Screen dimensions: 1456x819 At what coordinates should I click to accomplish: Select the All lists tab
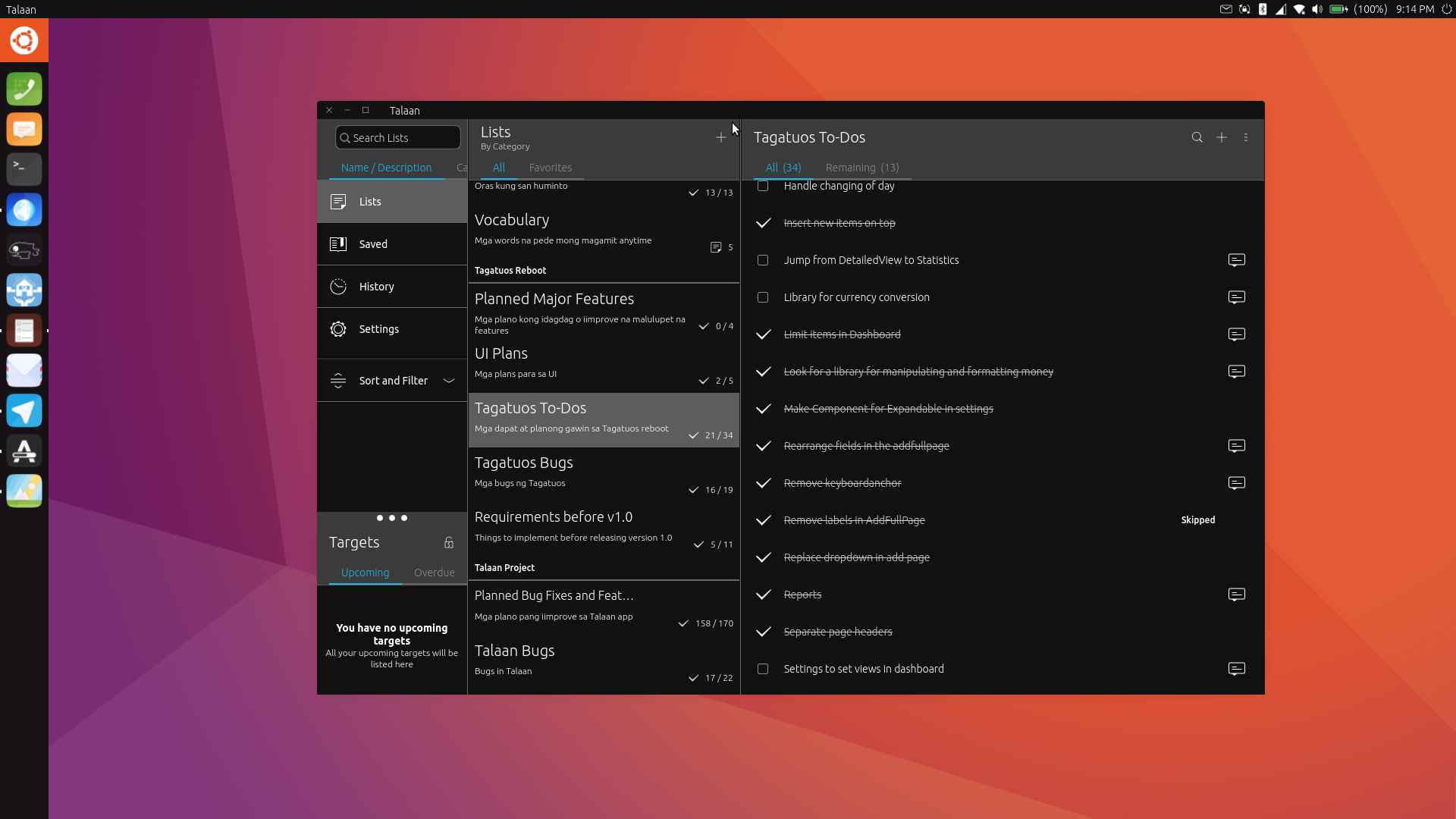tap(499, 168)
